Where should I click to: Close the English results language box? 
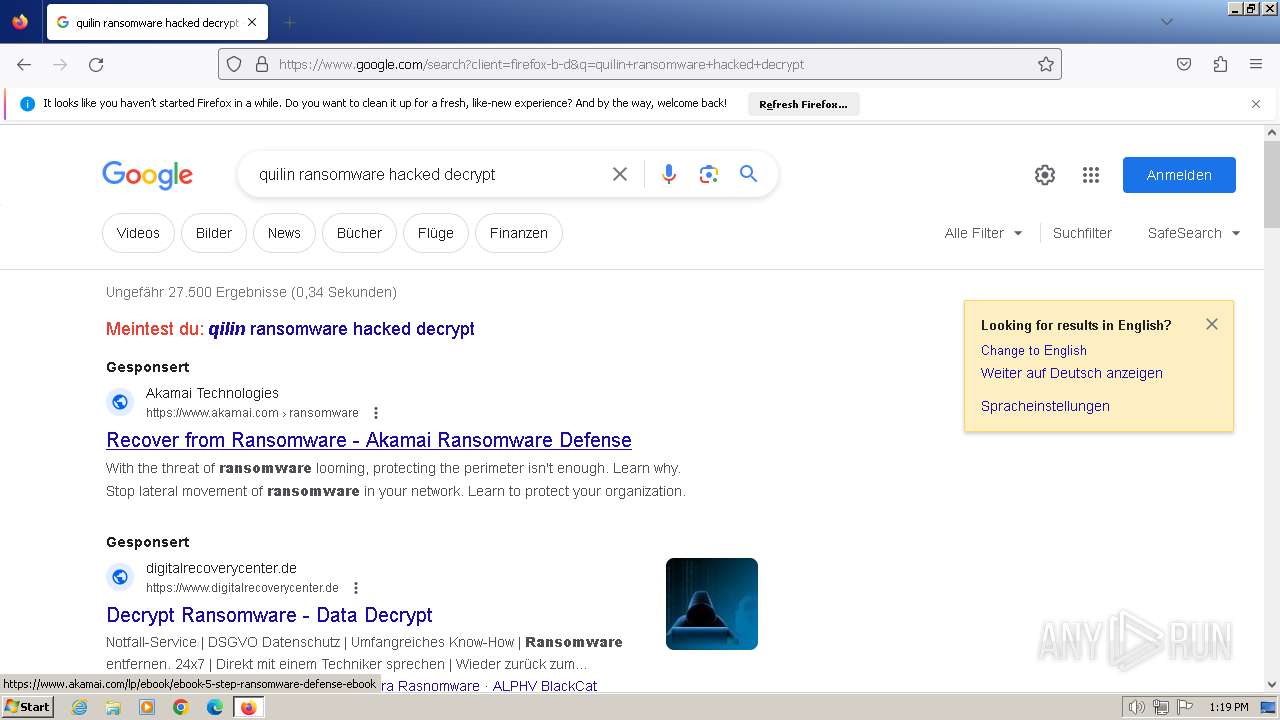[x=1212, y=324]
